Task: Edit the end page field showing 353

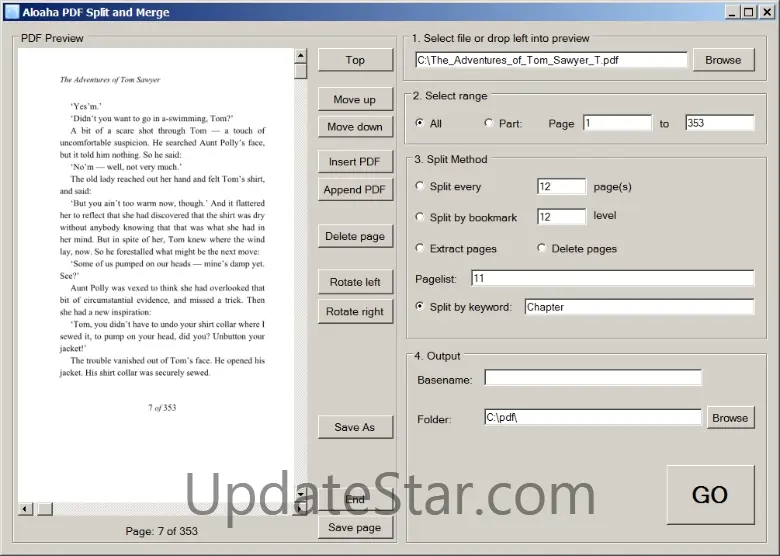Action: click(x=720, y=123)
